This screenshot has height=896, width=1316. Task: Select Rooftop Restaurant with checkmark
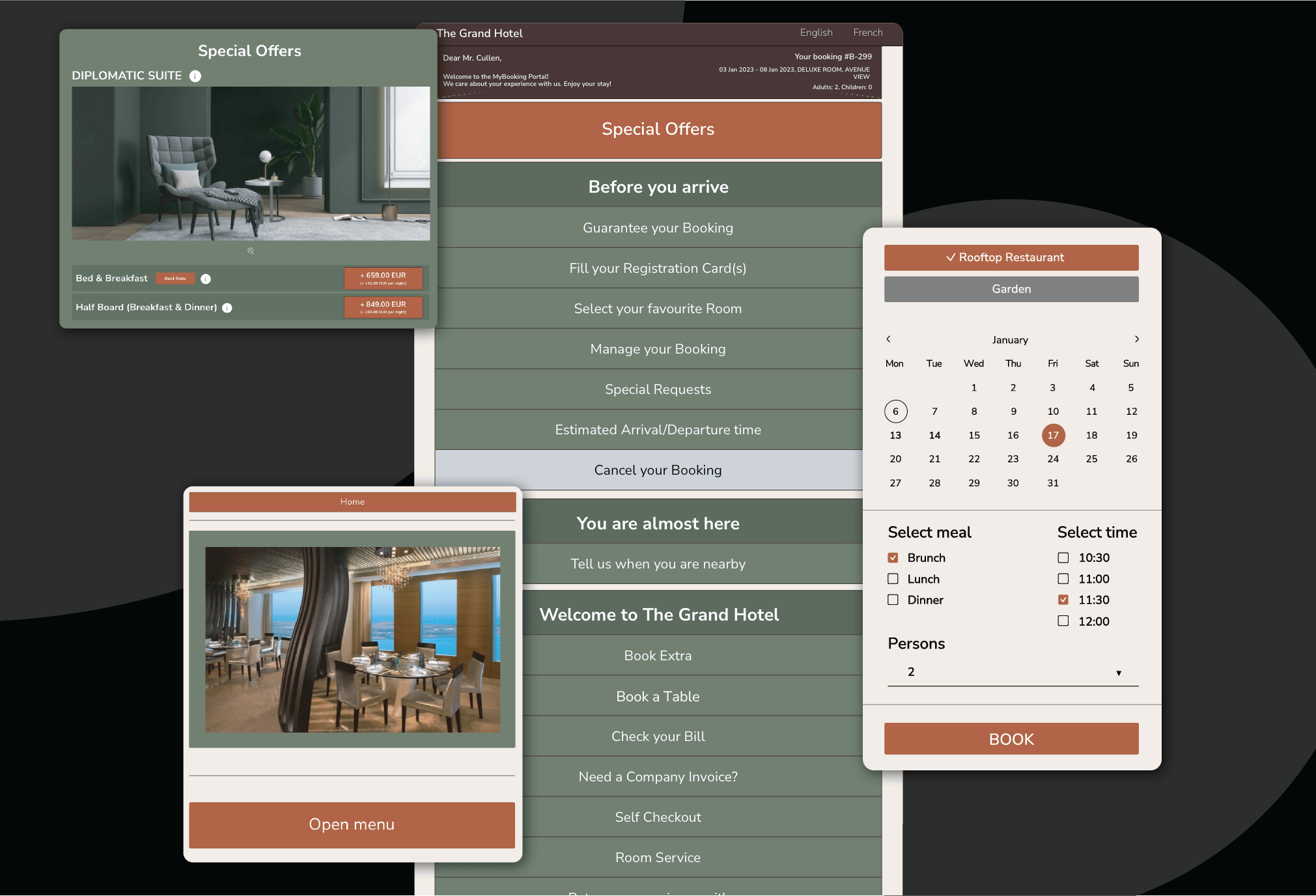click(x=1011, y=258)
